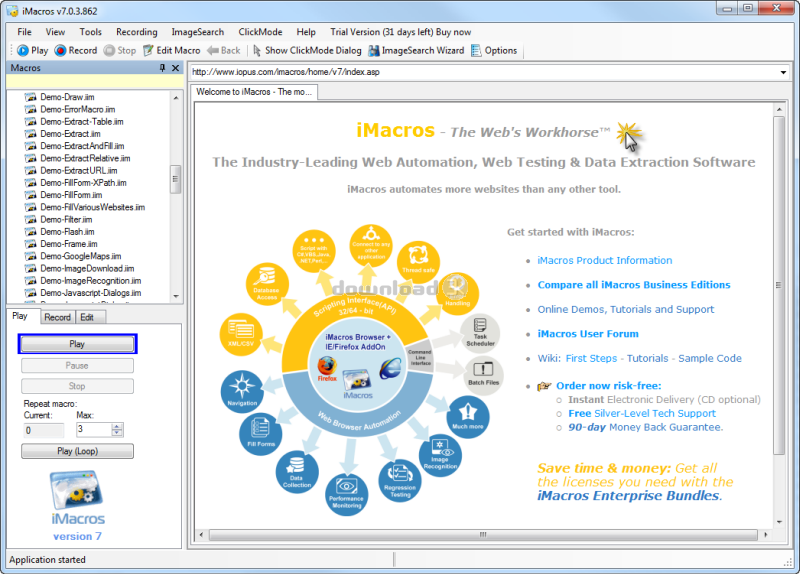Select Demo-ImageRecognition.iim macro
800x574 pixels.
90,281
